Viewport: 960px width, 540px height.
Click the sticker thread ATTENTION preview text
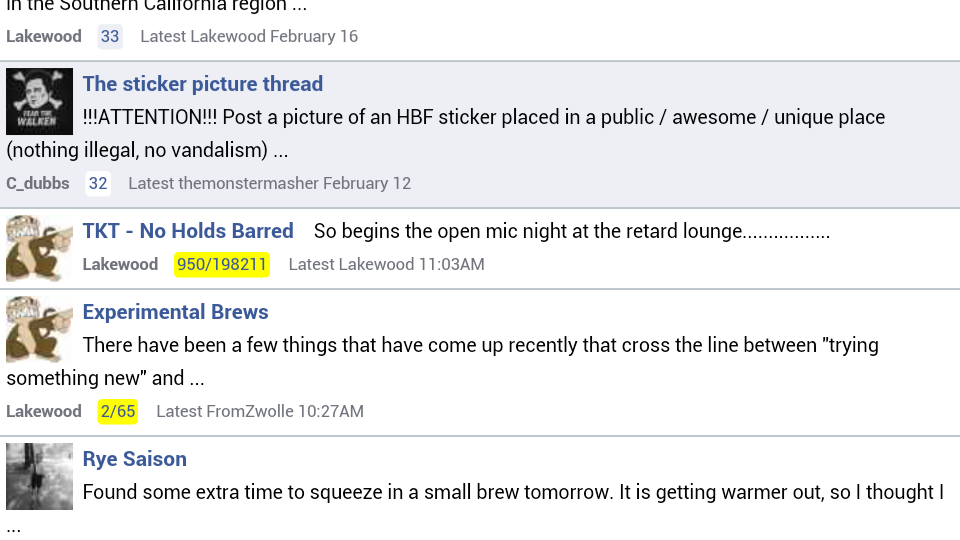[x=446, y=133]
